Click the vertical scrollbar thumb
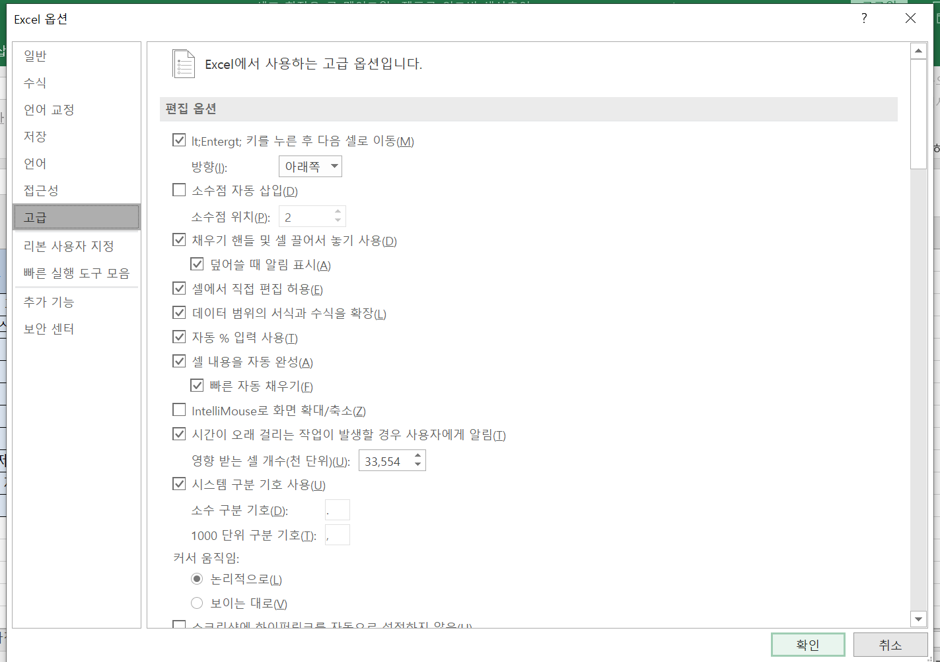 918,114
